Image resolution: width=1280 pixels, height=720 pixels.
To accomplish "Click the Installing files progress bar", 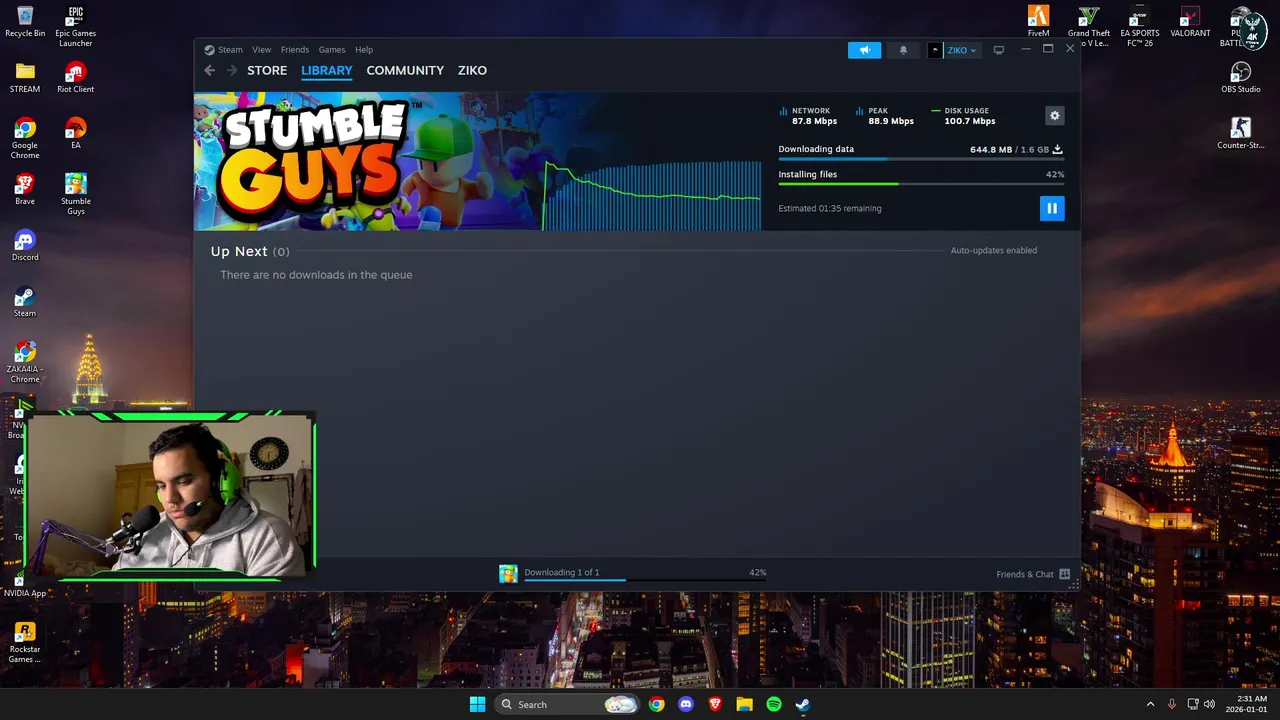I will point(920,184).
